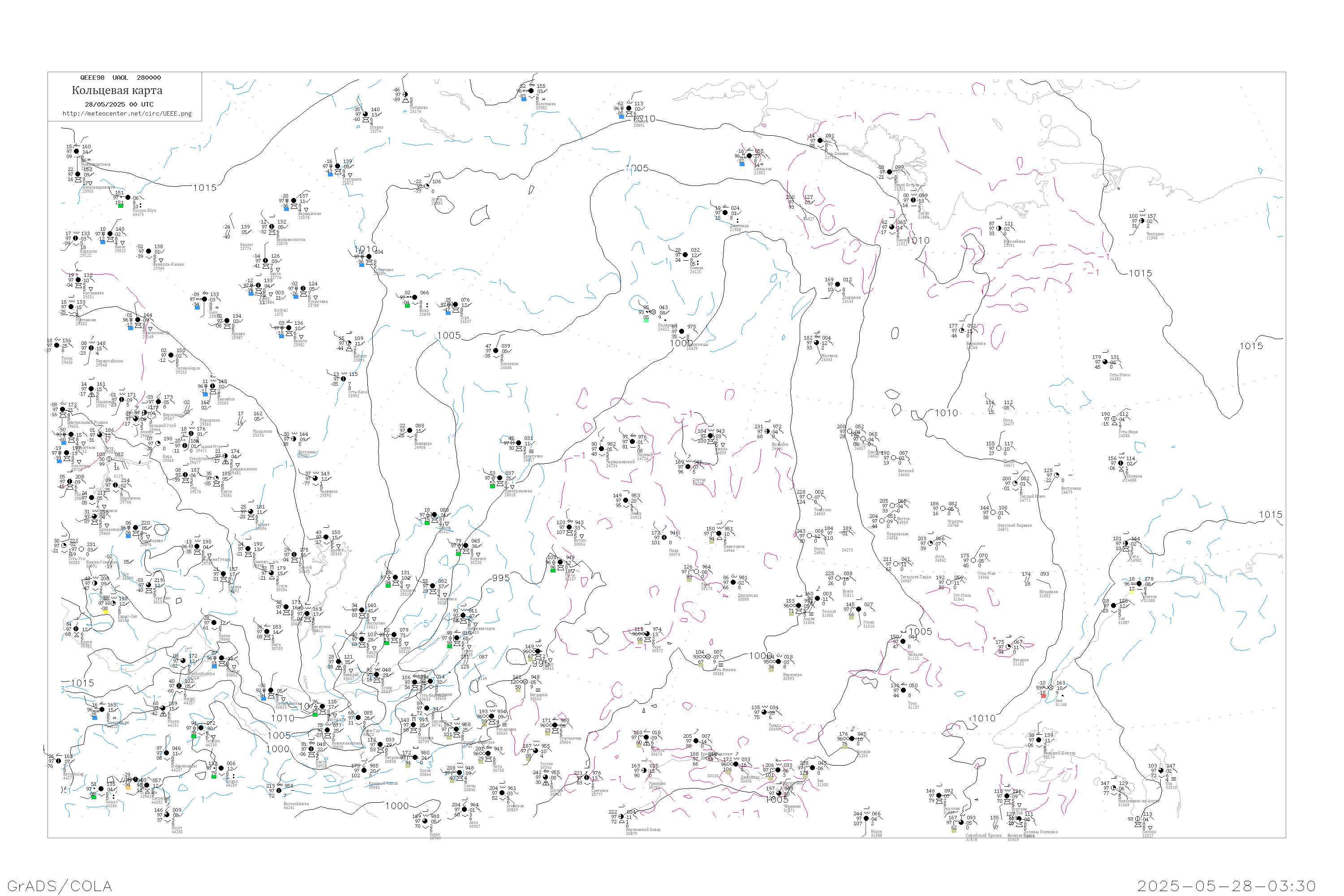The height and width of the screenshot is (896, 1344).
Task: Select the Туруханск station filled circle marker
Action: [337, 166]
